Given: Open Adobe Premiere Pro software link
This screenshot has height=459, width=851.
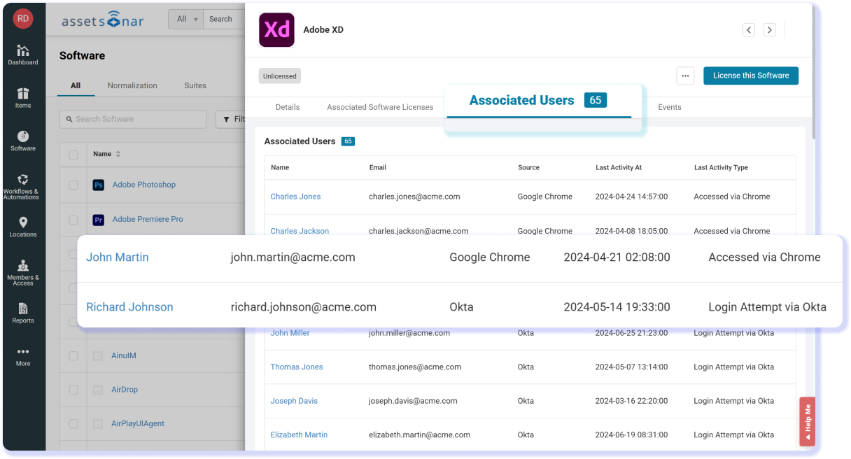Looking at the screenshot, I should 148,220.
